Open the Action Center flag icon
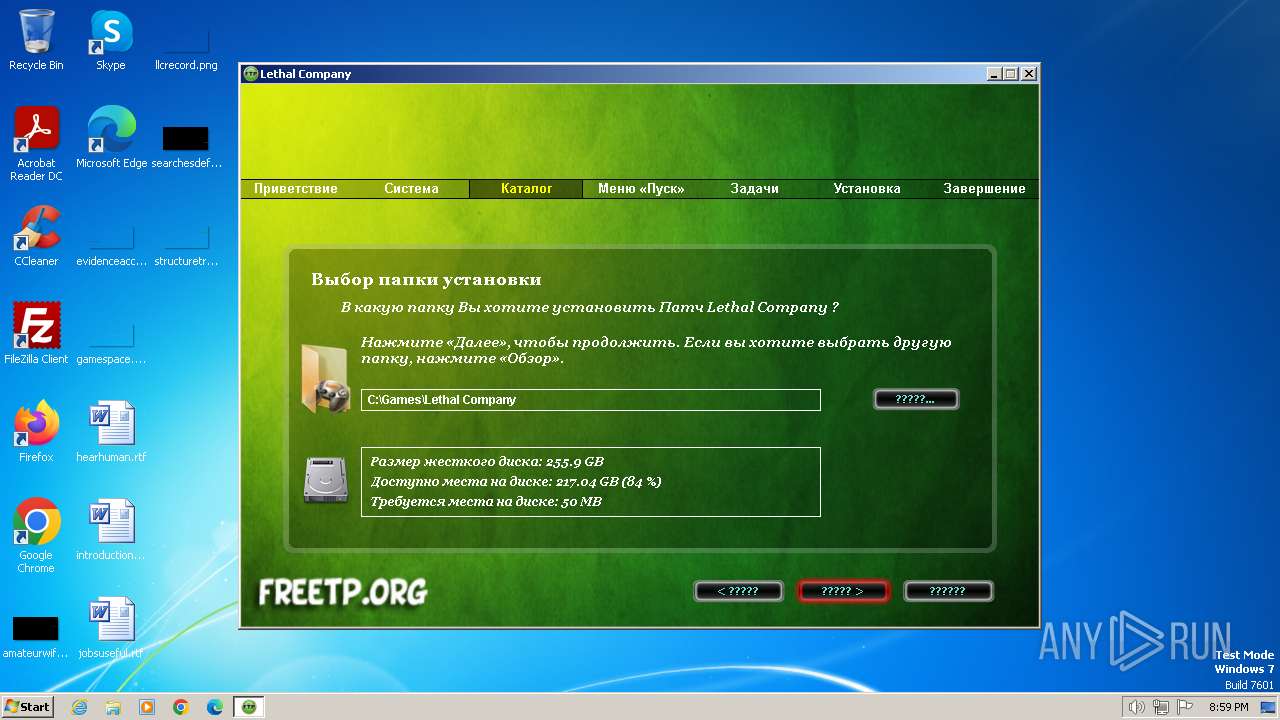This screenshot has height=720, width=1280. tap(1185, 707)
